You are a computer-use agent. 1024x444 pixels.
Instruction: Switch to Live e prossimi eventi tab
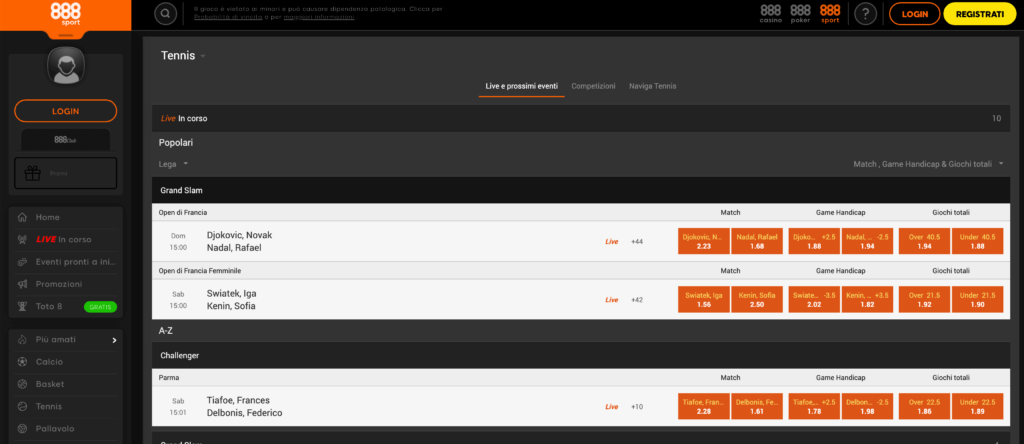tap(521, 86)
